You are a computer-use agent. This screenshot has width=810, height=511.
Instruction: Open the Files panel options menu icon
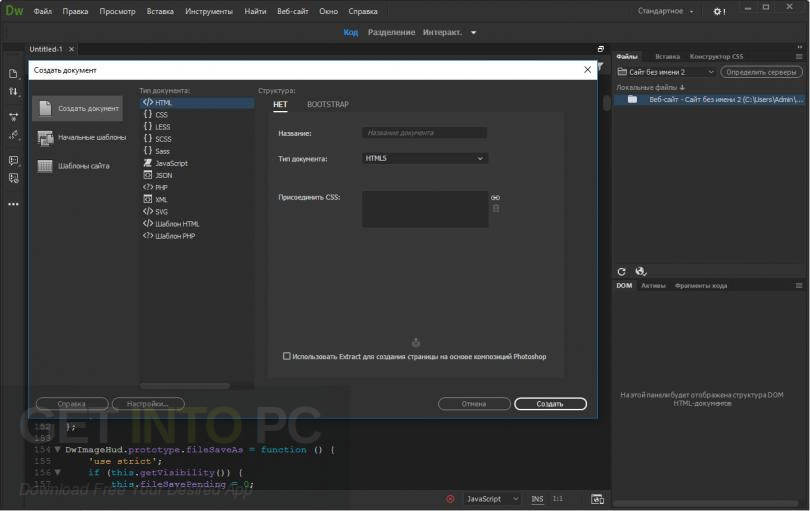799,56
